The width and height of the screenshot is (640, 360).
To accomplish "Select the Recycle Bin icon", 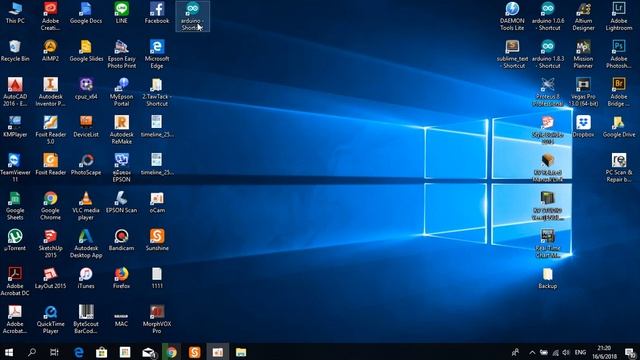I will tap(15, 51).
